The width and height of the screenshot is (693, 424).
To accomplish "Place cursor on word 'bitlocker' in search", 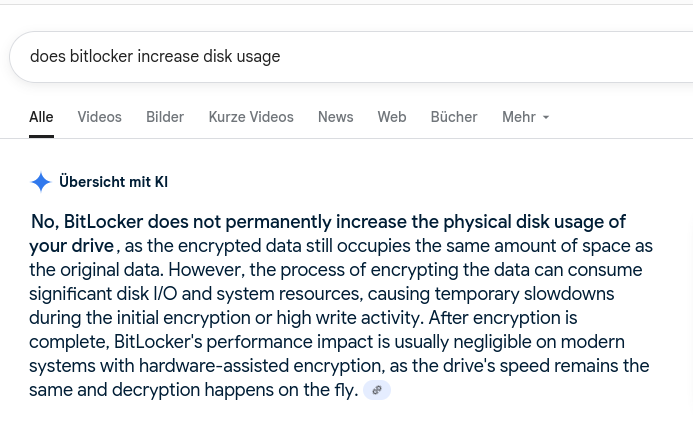I will pos(101,57).
